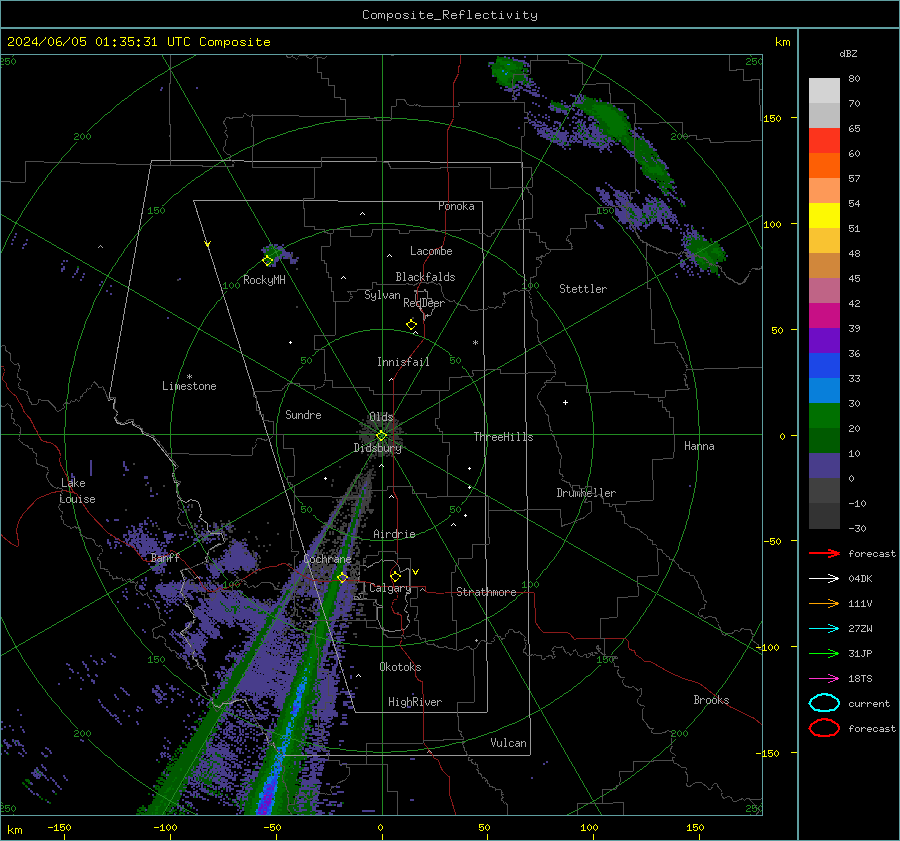900x841 pixels.
Task: Select the blue 36 dBZ color swatch
Action: (824, 365)
